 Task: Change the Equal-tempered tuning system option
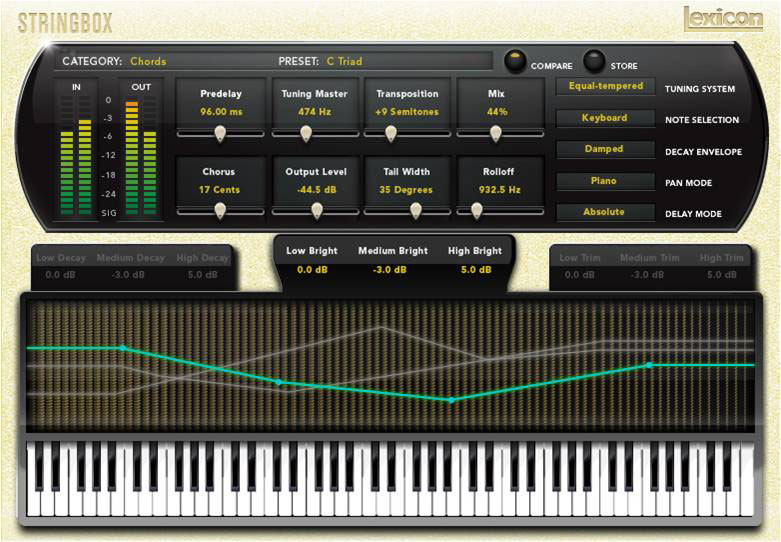(605, 87)
